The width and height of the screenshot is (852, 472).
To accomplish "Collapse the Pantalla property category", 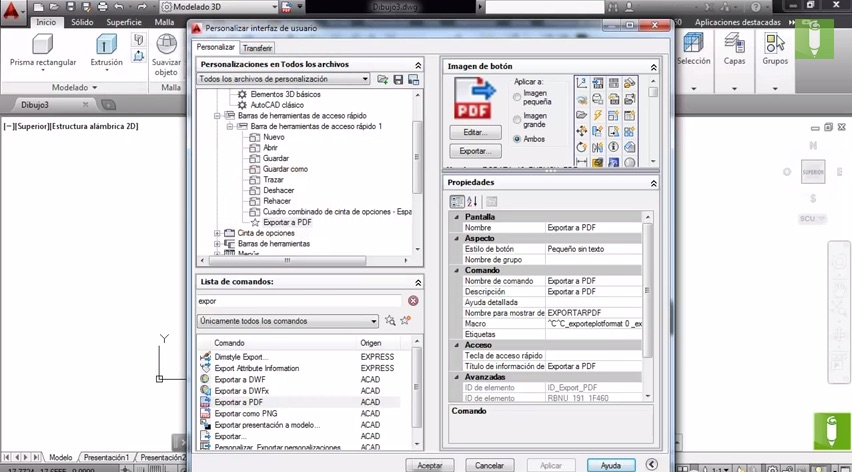I will point(456,217).
